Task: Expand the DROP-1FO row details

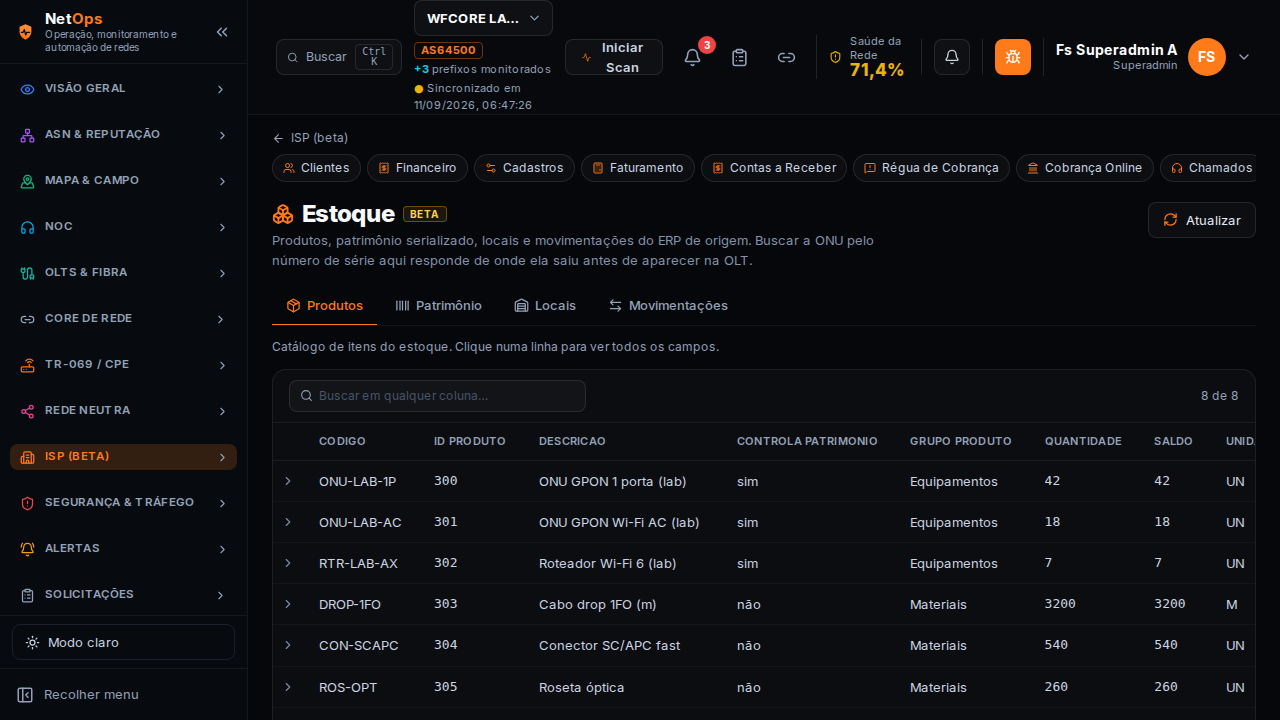Action: (288, 604)
